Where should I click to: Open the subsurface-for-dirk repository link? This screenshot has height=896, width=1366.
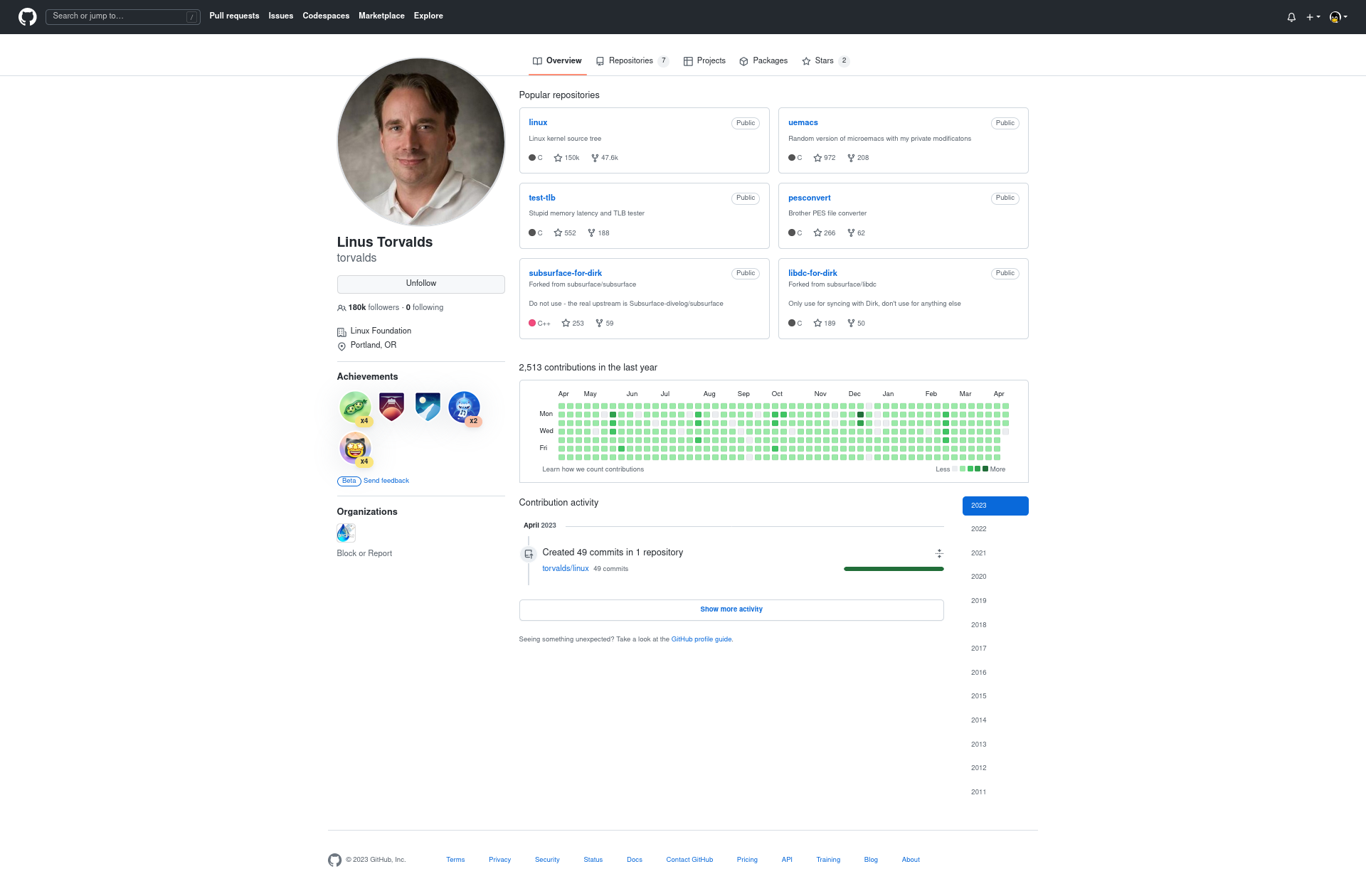565,273
